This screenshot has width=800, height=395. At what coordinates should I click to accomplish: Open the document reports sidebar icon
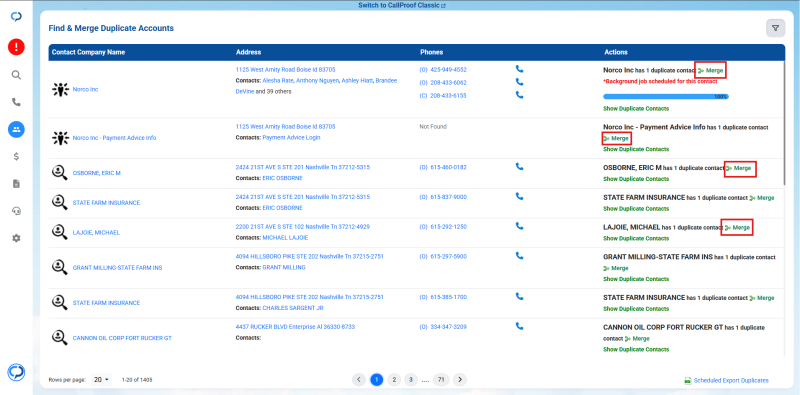coord(16,184)
